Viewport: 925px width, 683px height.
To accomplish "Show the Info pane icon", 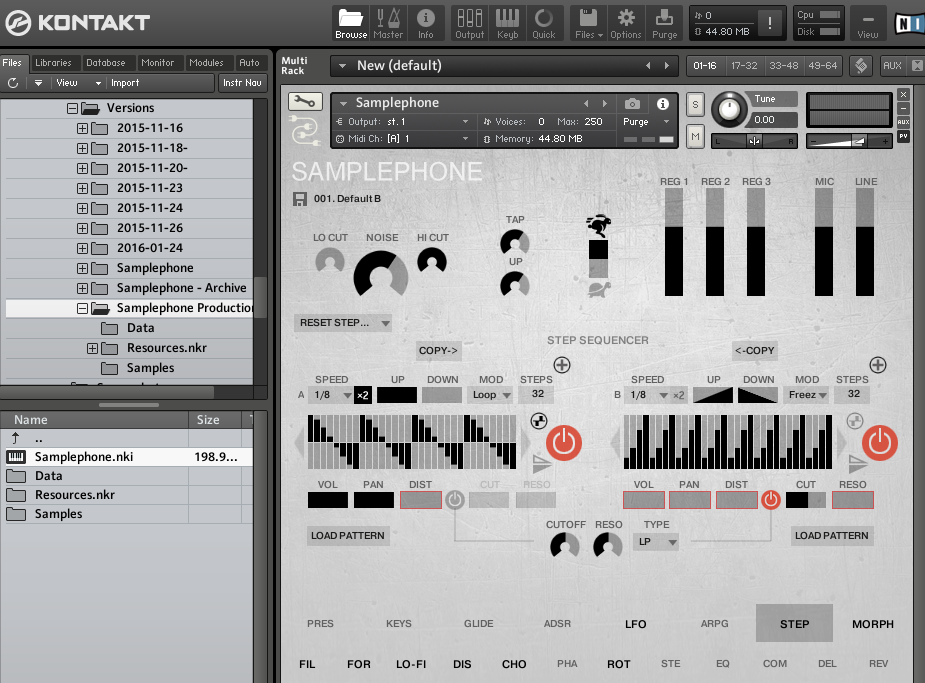I will click(x=425, y=24).
